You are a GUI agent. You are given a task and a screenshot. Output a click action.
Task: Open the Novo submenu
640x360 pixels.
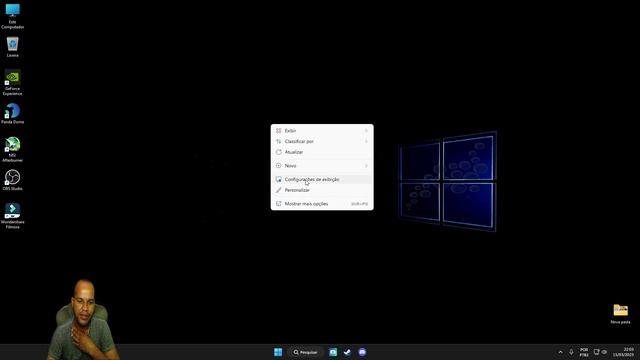pos(322,166)
